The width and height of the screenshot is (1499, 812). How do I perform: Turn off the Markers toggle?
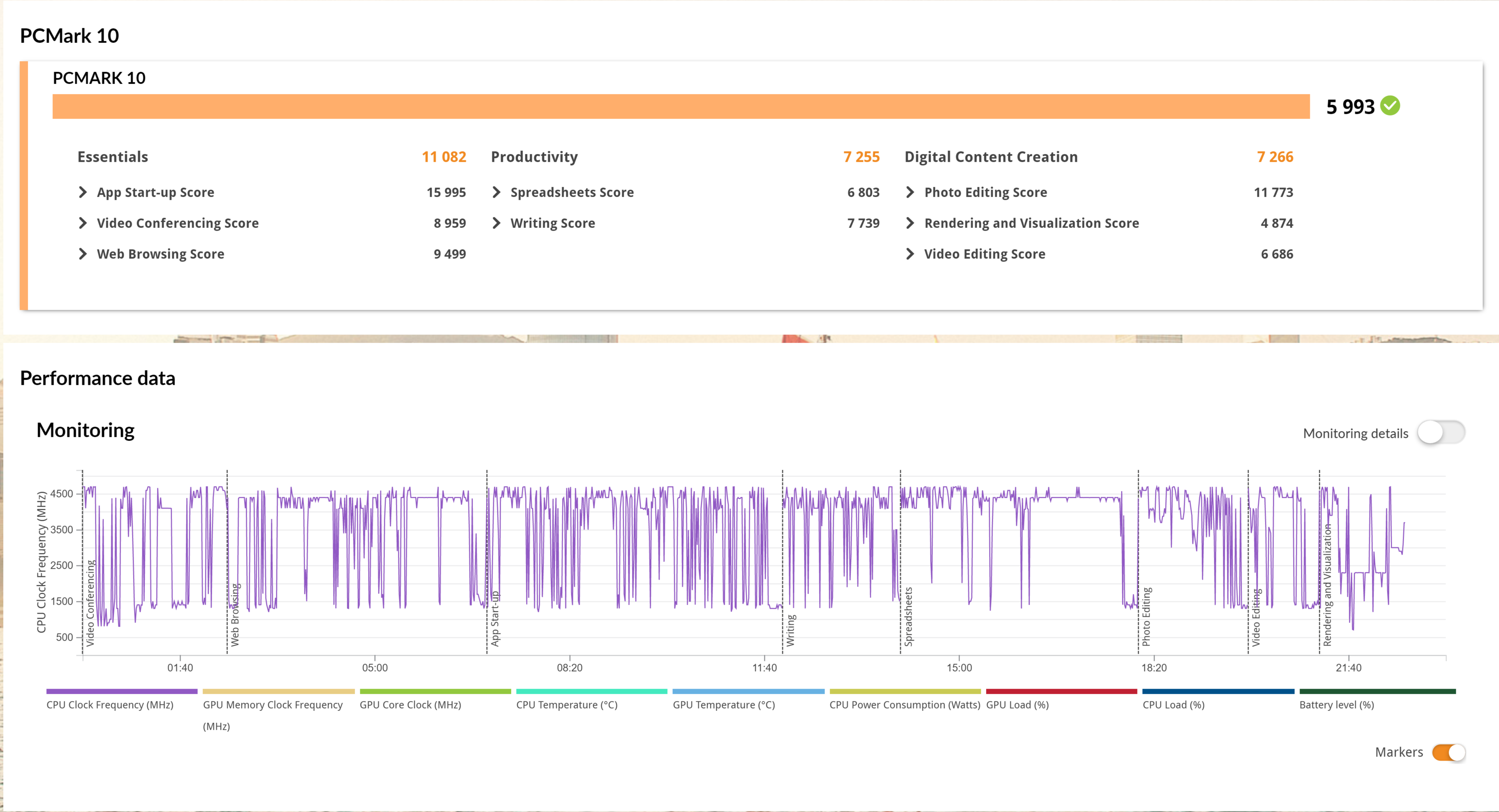tap(1448, 752)
